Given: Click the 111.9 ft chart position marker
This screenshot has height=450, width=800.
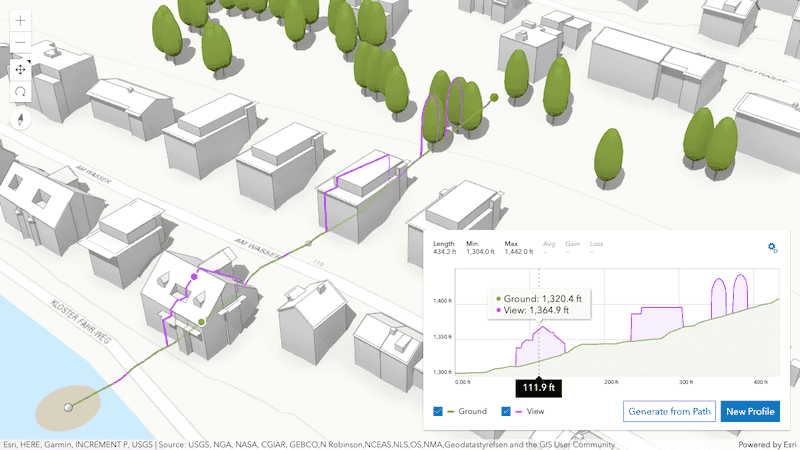Looking at the screenshot, I should (x=539, y=387).
